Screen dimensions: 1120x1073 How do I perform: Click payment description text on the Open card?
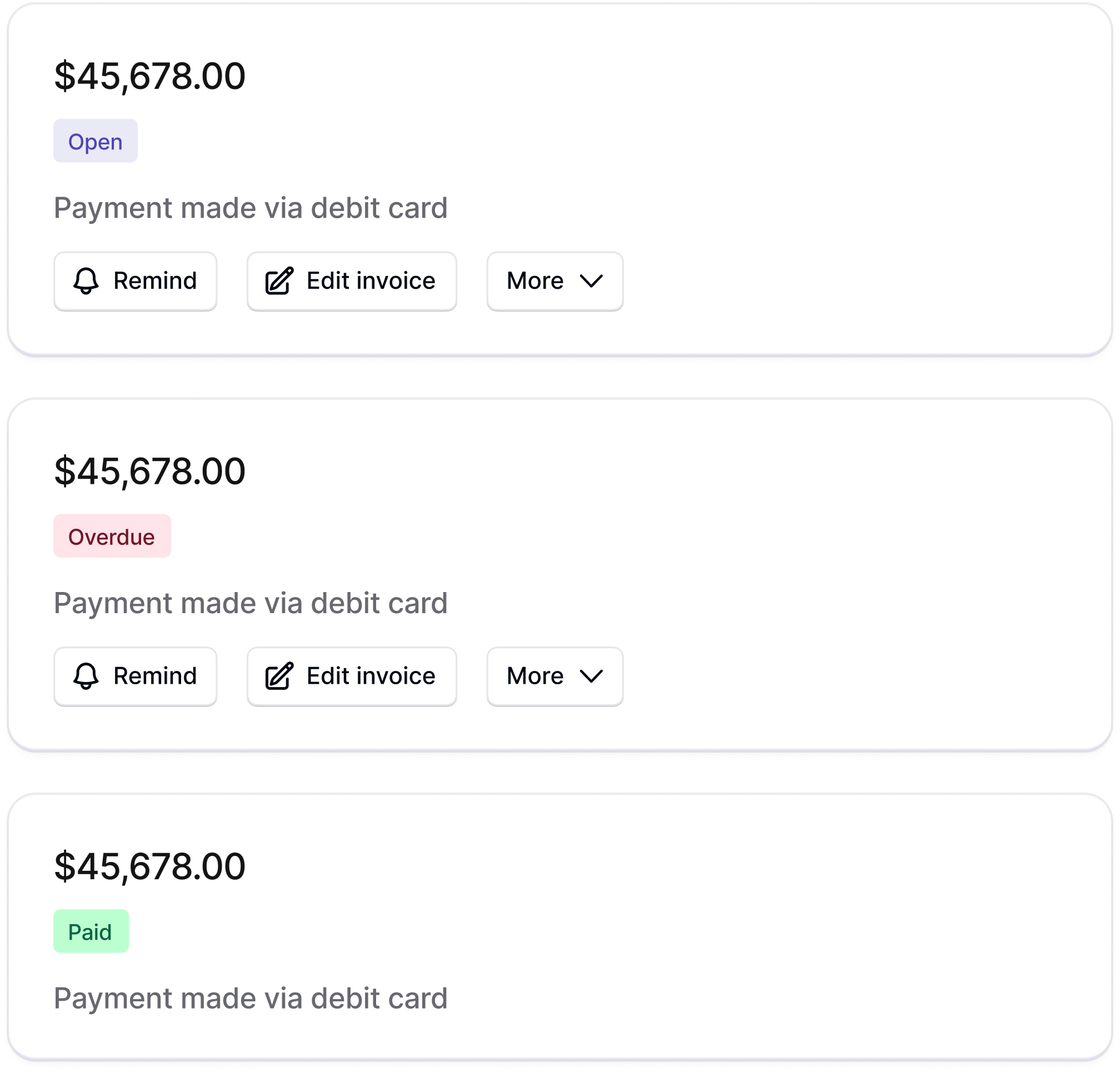(251, 208)
